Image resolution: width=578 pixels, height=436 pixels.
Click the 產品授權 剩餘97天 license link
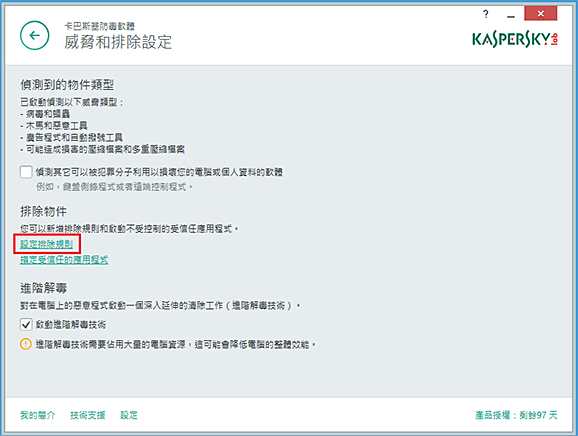[x=516, y=415]
